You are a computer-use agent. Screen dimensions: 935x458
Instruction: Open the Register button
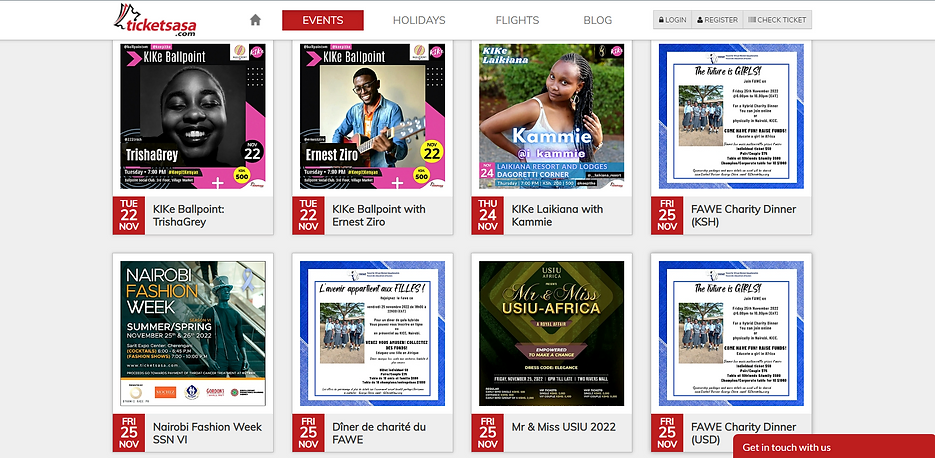(717, 20)
